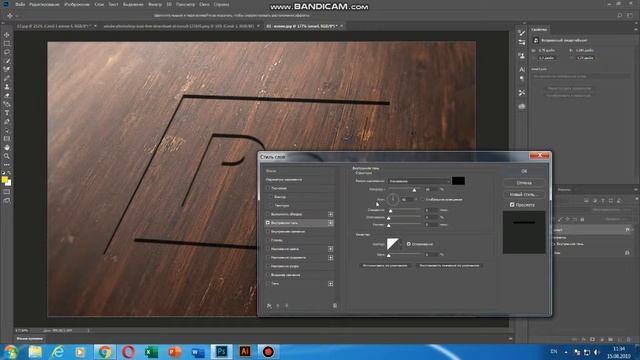Select the Horizontal Type tool
Screen dimensions: 640x360
[x=7, y=113]
